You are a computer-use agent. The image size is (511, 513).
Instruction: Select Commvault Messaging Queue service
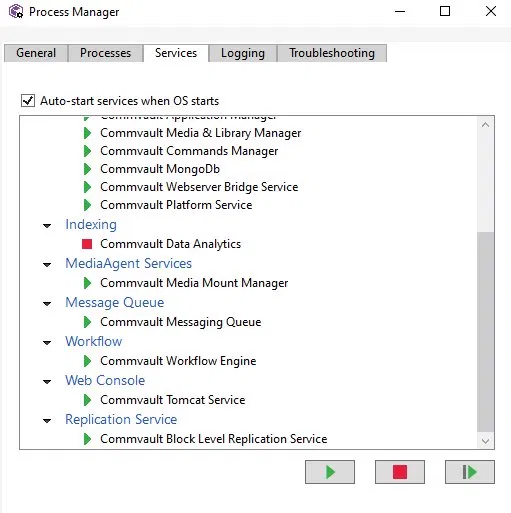[x=181, y=322]
